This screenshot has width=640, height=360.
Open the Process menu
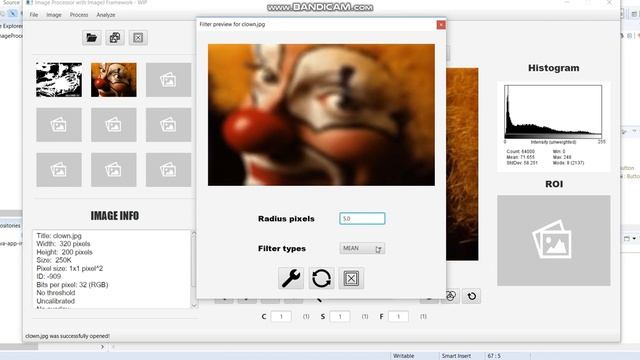[79, 15]
